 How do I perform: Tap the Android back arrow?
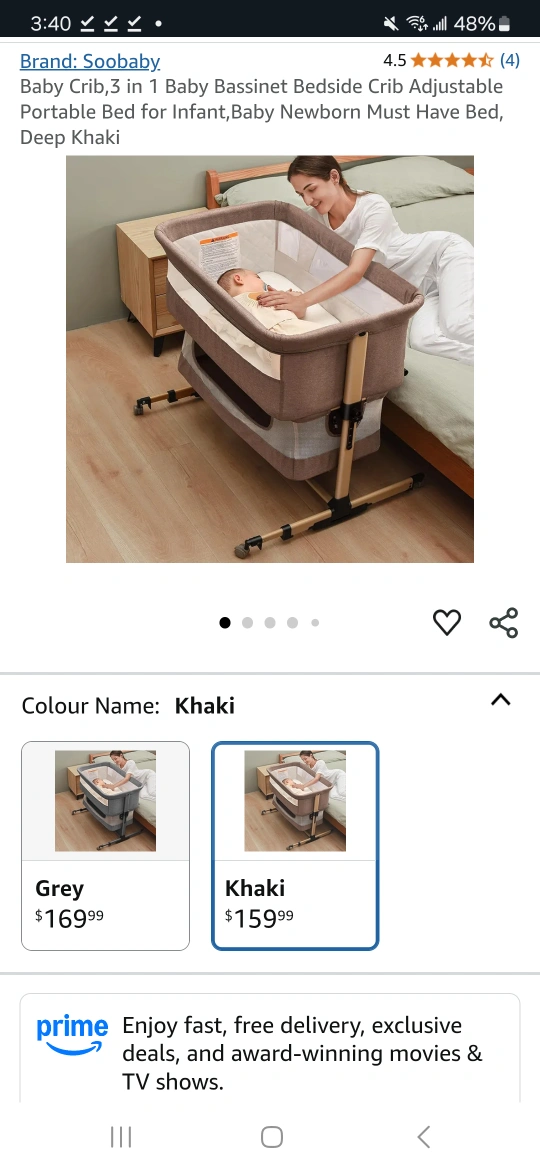point(424,1136)
